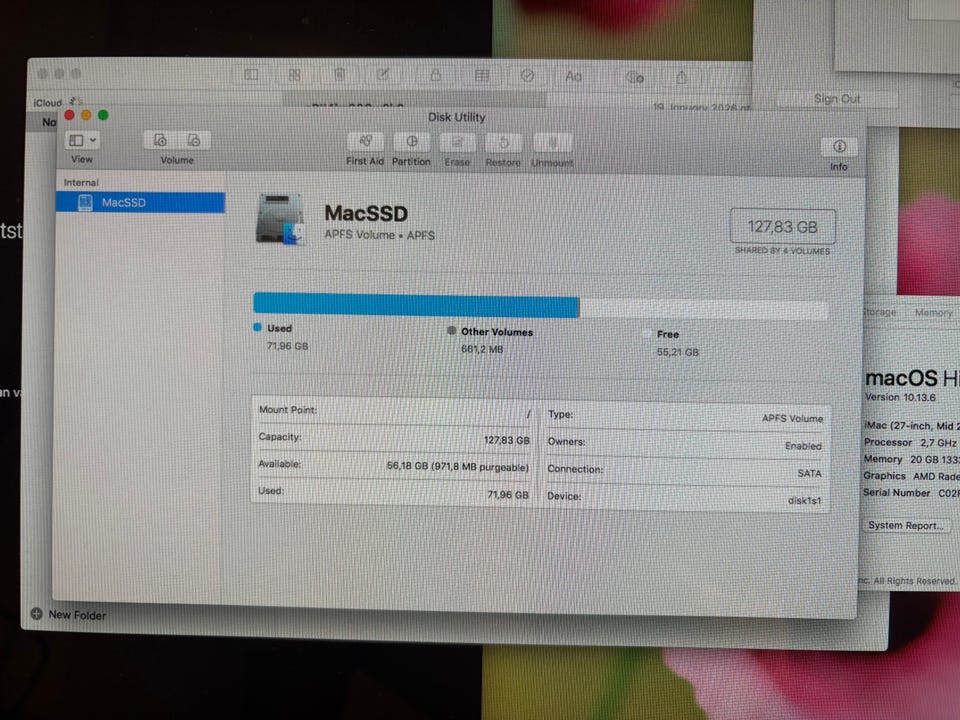Click the compose note icon in Notes toolbar

click(x=383, y=75)
